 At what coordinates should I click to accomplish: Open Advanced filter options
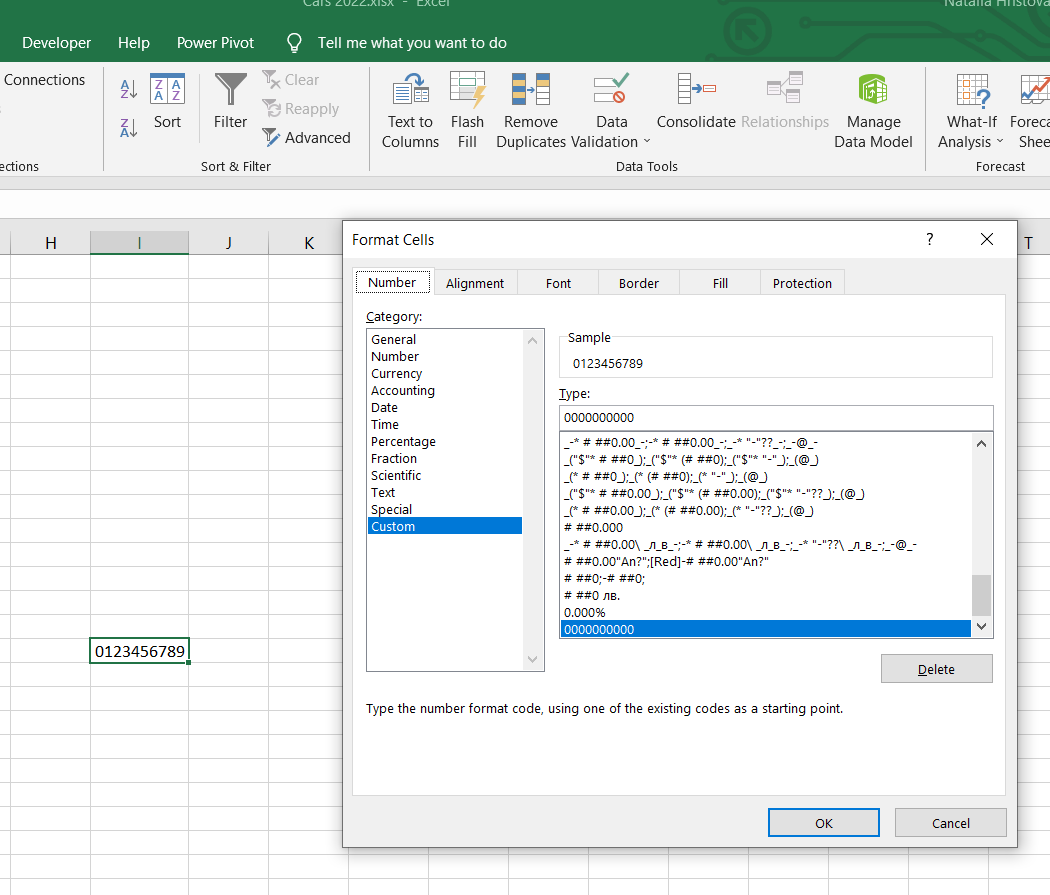(x=307, y=138)
